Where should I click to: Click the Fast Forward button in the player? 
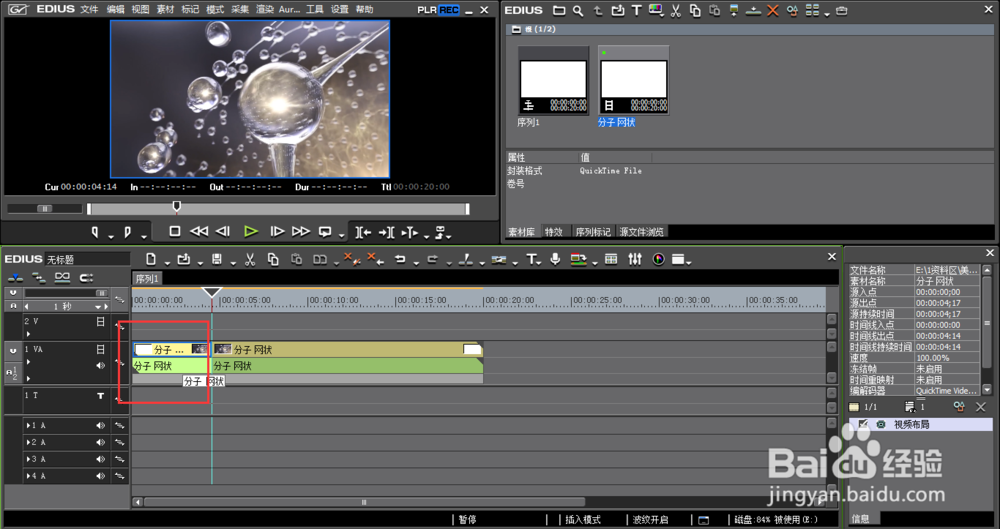click(300, 232)
